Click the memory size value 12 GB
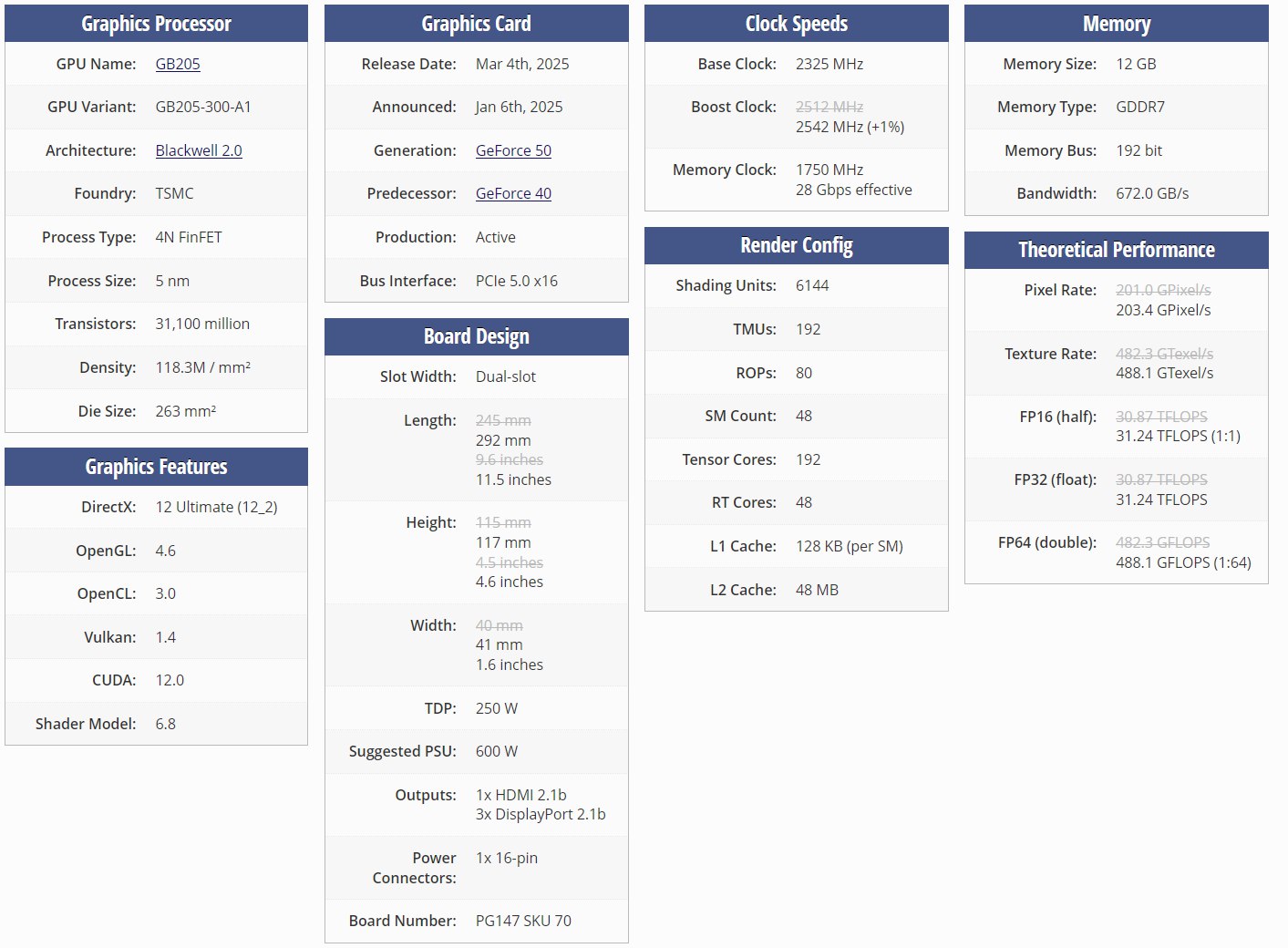Image resolution: width=1288 pixels, height=948 pixels. coord(1136,64)
